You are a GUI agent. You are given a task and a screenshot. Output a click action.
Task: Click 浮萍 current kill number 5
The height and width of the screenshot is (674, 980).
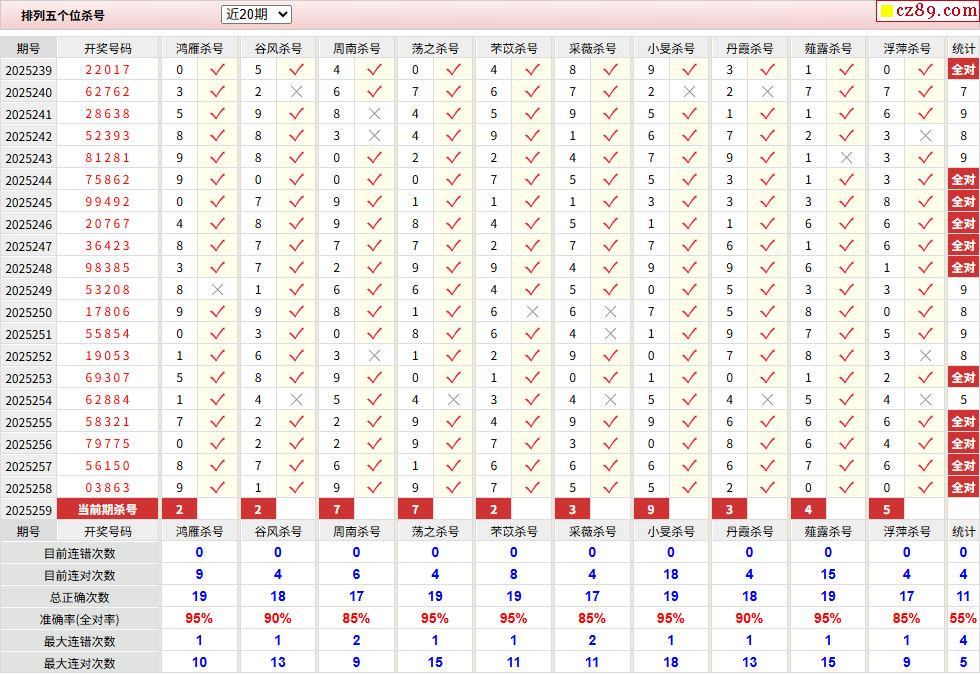pos(886,510)
